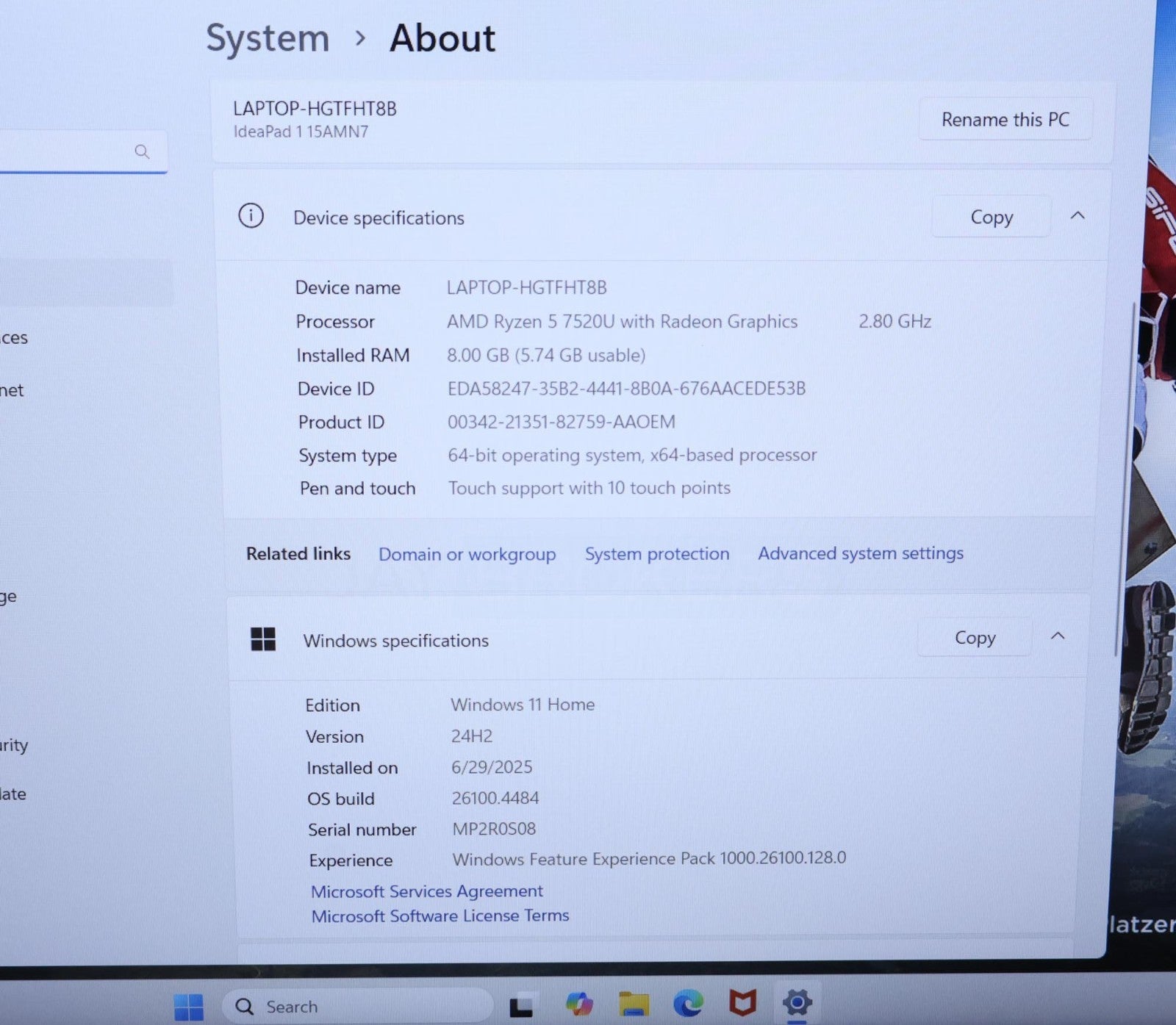This screenshot has width=1176, height=1025.
Task: Click the Device specifications info icon
Action: 251,216
